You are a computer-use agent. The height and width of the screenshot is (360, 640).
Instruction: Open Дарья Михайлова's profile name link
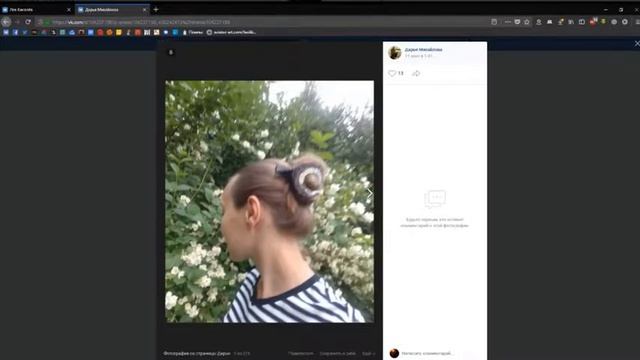423,49
